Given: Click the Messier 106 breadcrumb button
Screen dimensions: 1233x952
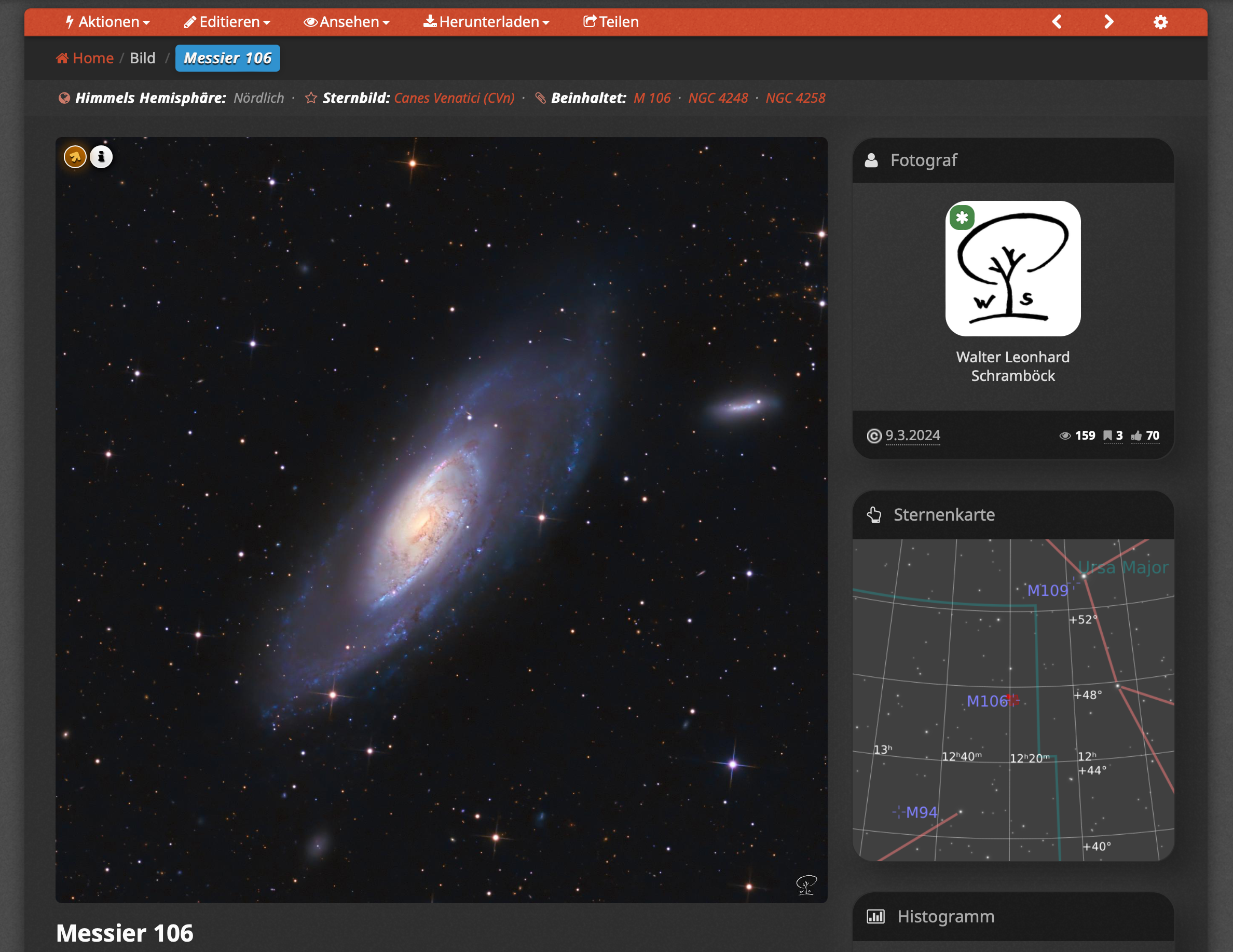Looking at the screenshot, I should [x=227, y=58].
